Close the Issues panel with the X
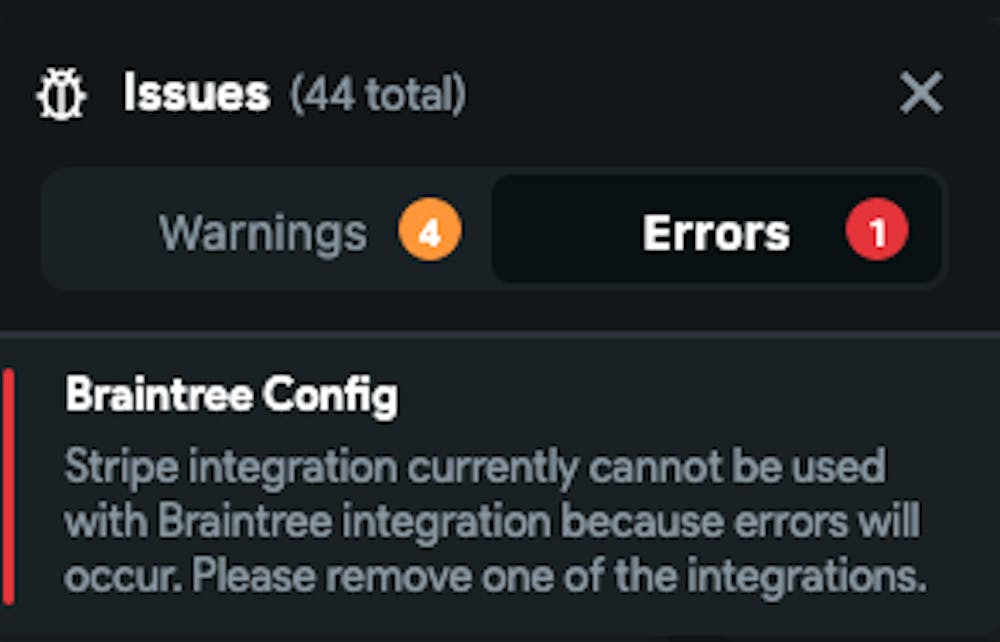 (920, 95)
